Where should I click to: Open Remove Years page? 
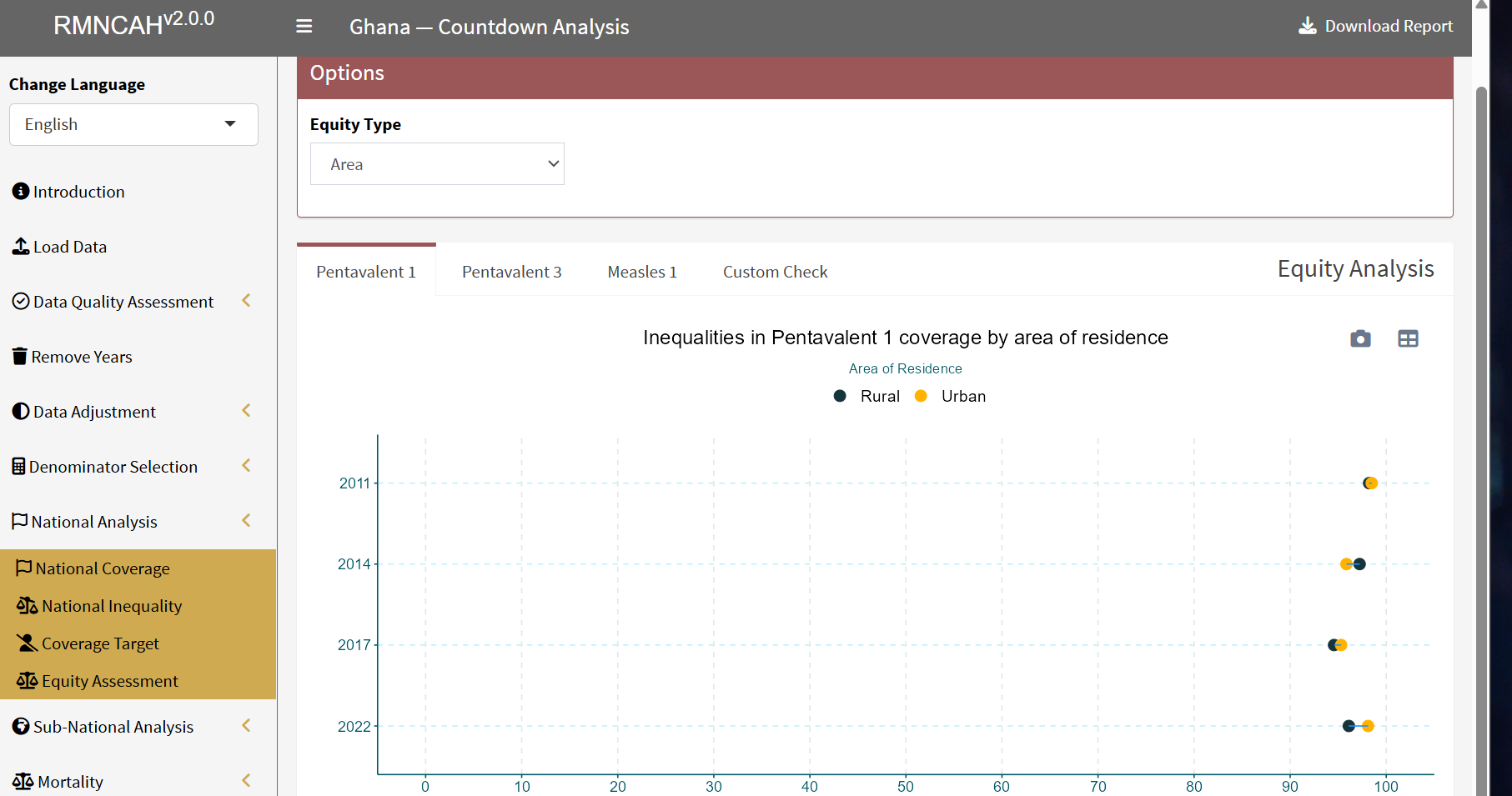click(x=82, y=357)
